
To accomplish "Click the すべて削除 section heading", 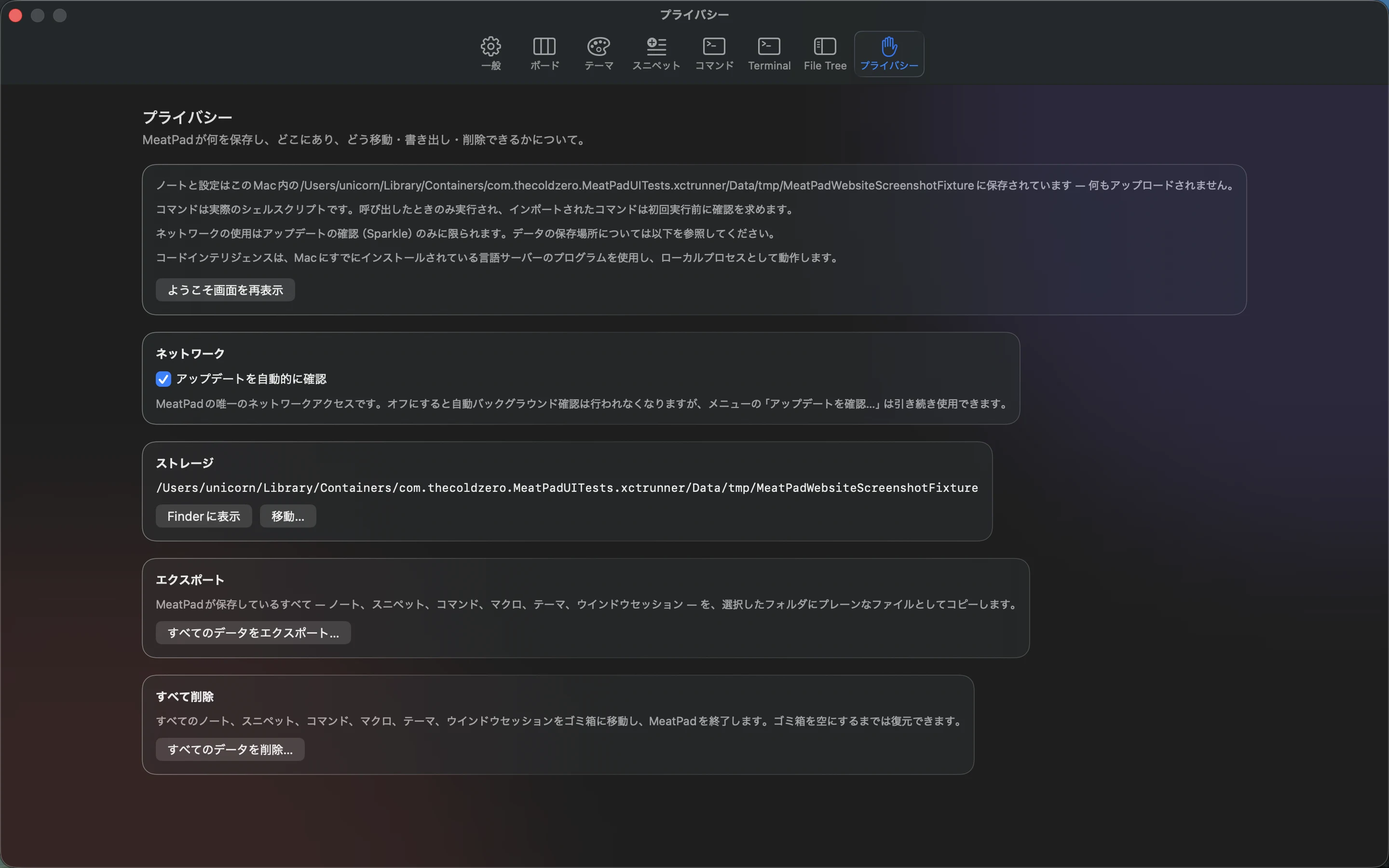I will pos(185,696).
